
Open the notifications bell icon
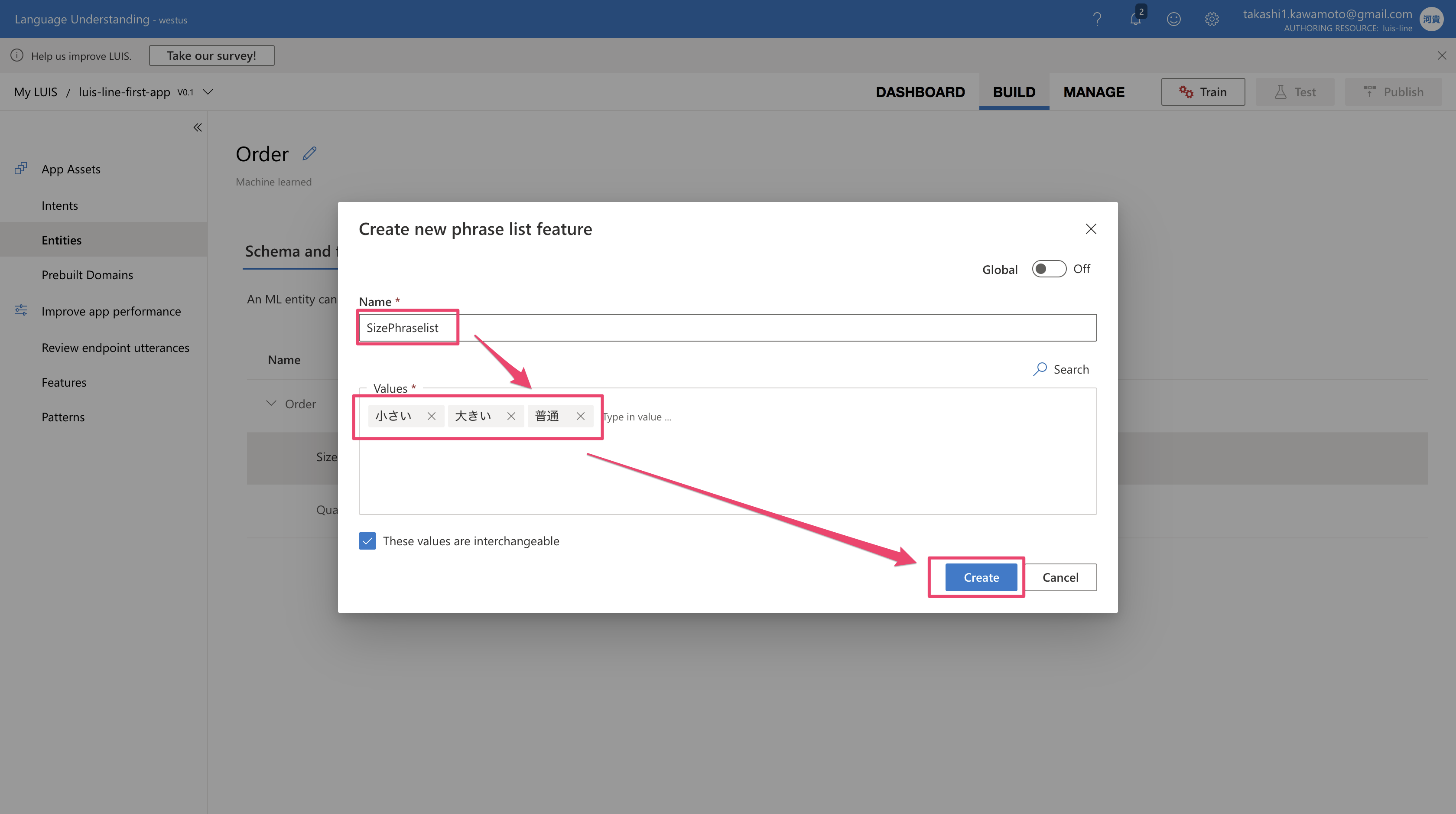tap(1135, 19)
